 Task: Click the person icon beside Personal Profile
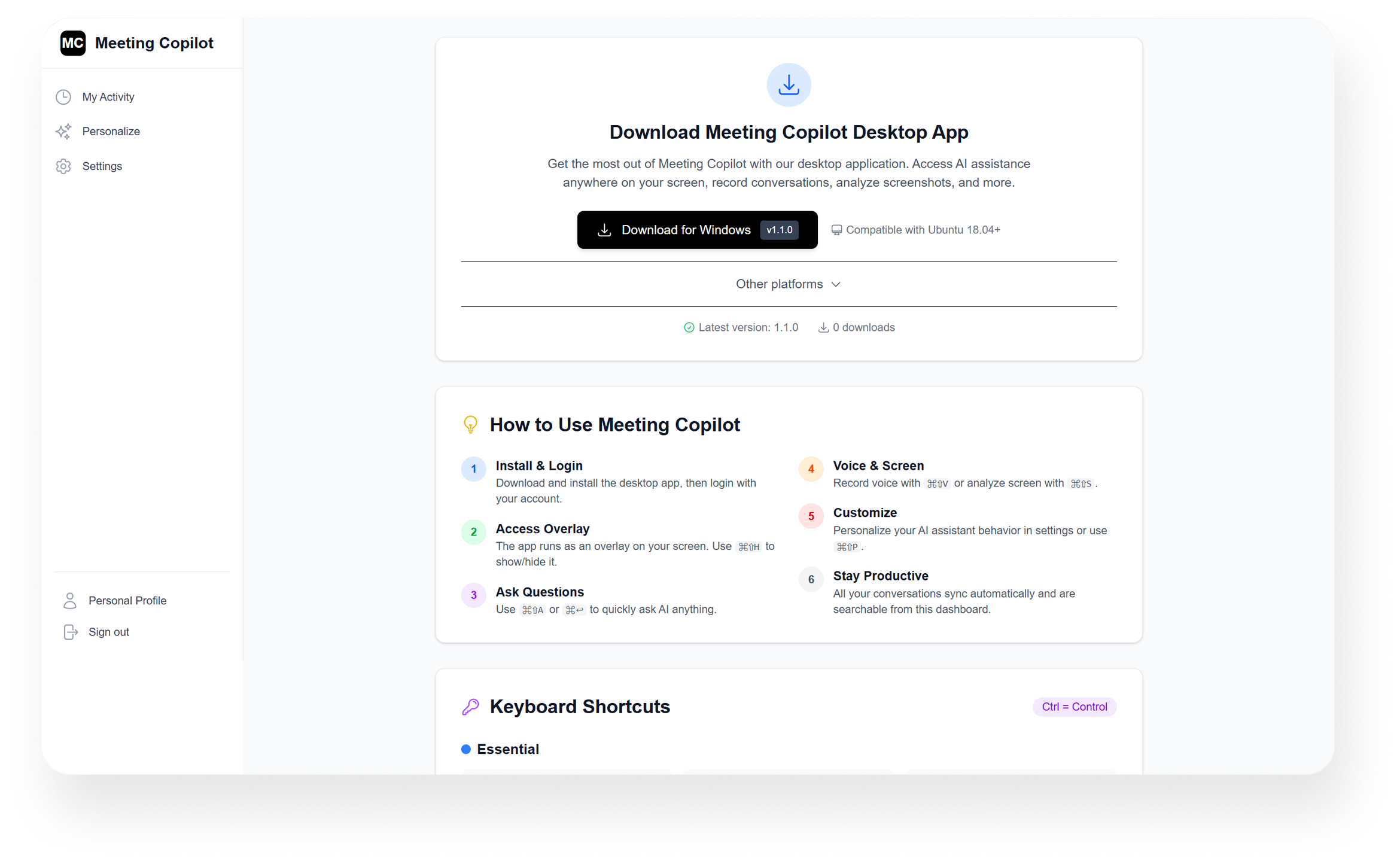point(70,600)
